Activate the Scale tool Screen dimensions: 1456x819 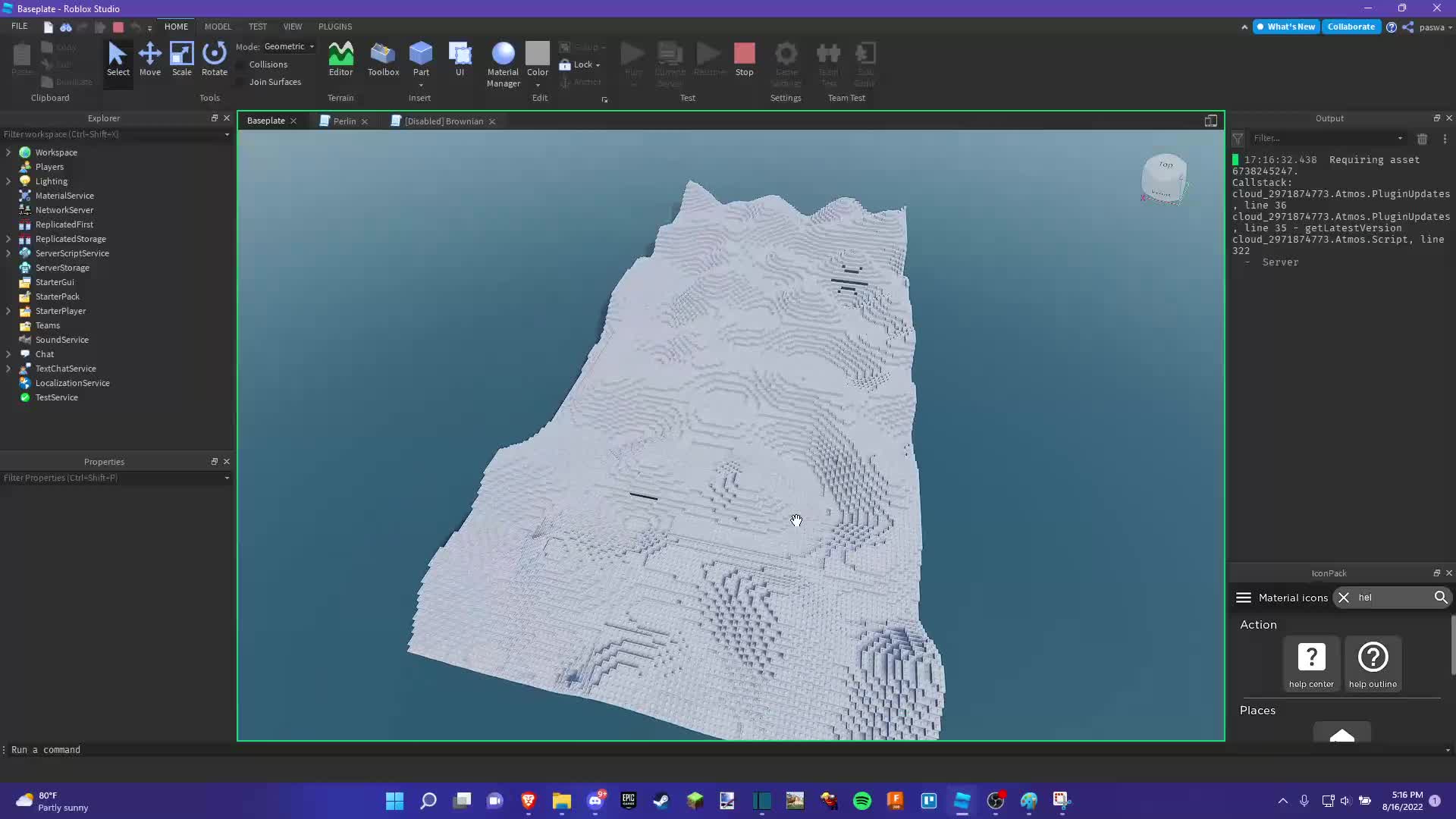point(181,61)
